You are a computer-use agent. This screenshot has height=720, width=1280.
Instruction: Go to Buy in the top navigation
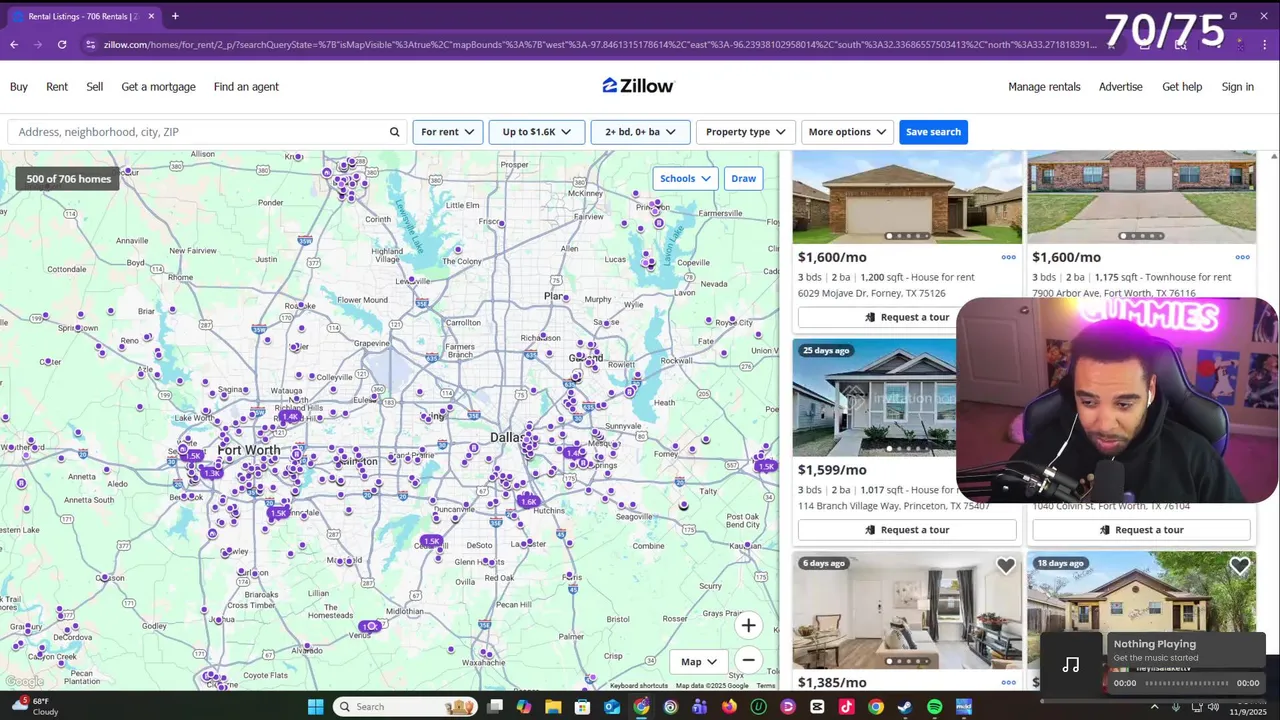pyautogui.click(x=19, y=87)
